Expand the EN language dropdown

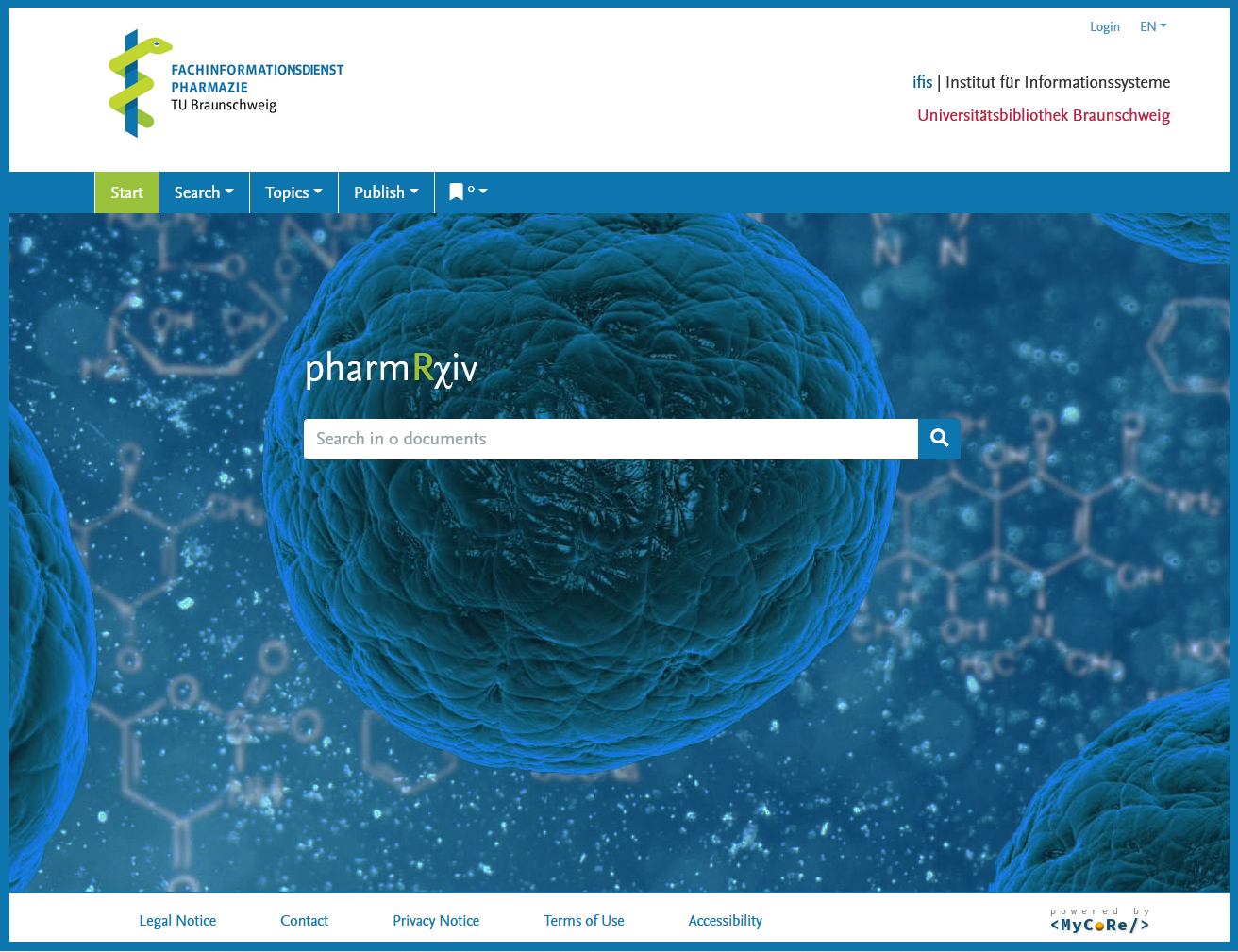[x=1152, y=26]
